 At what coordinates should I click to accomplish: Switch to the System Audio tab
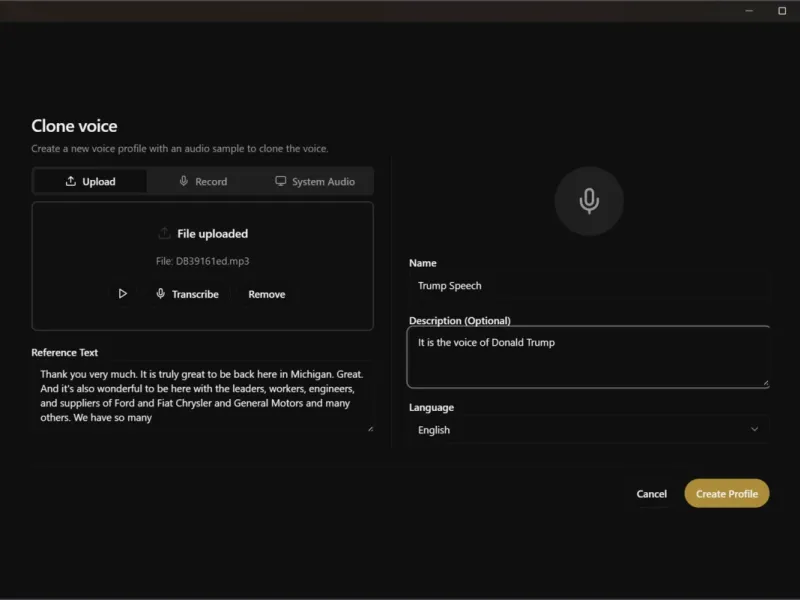click(x=315, y=181)
